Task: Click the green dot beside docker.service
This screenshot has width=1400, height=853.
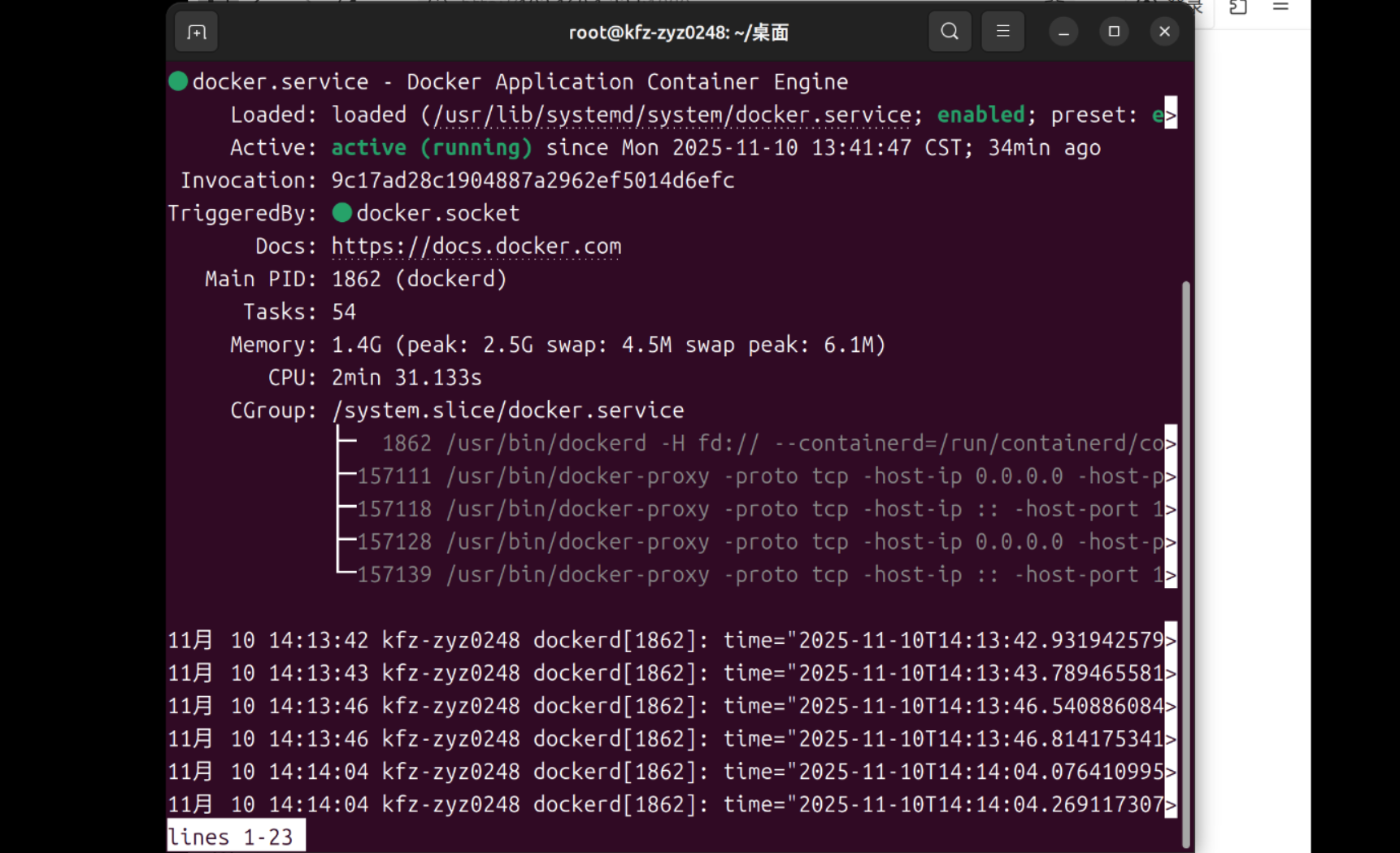Action: (x=178, y=81)
